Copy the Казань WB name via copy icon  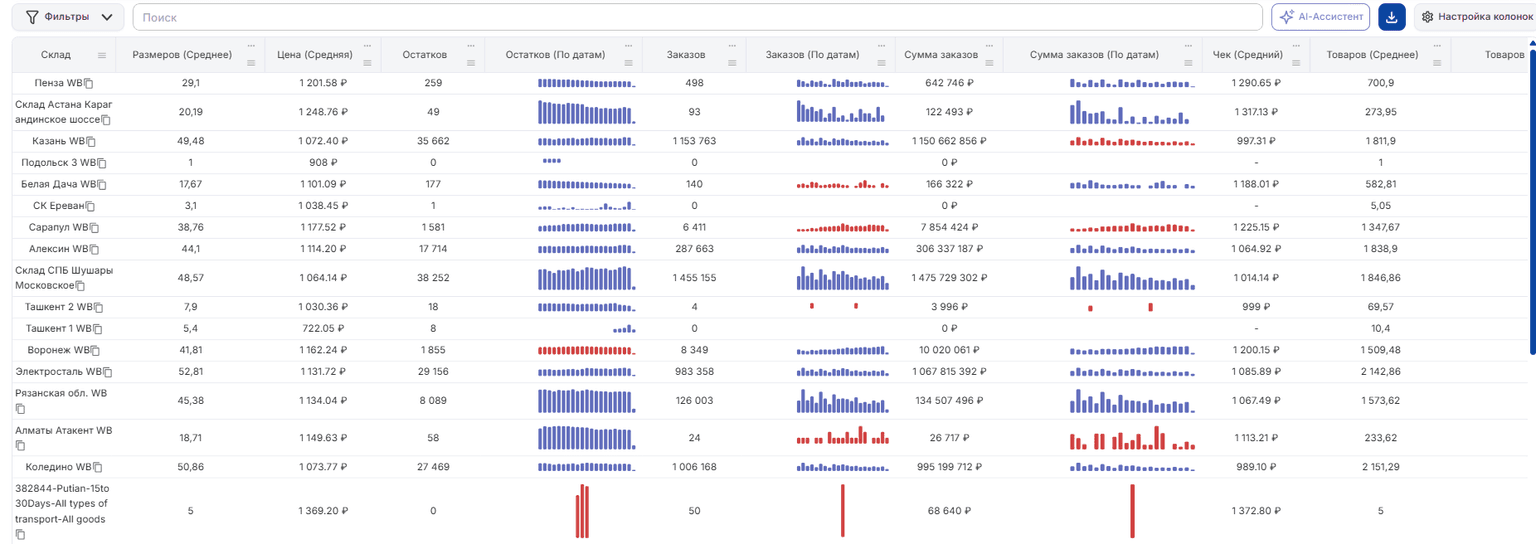click(x=91, y=142)
